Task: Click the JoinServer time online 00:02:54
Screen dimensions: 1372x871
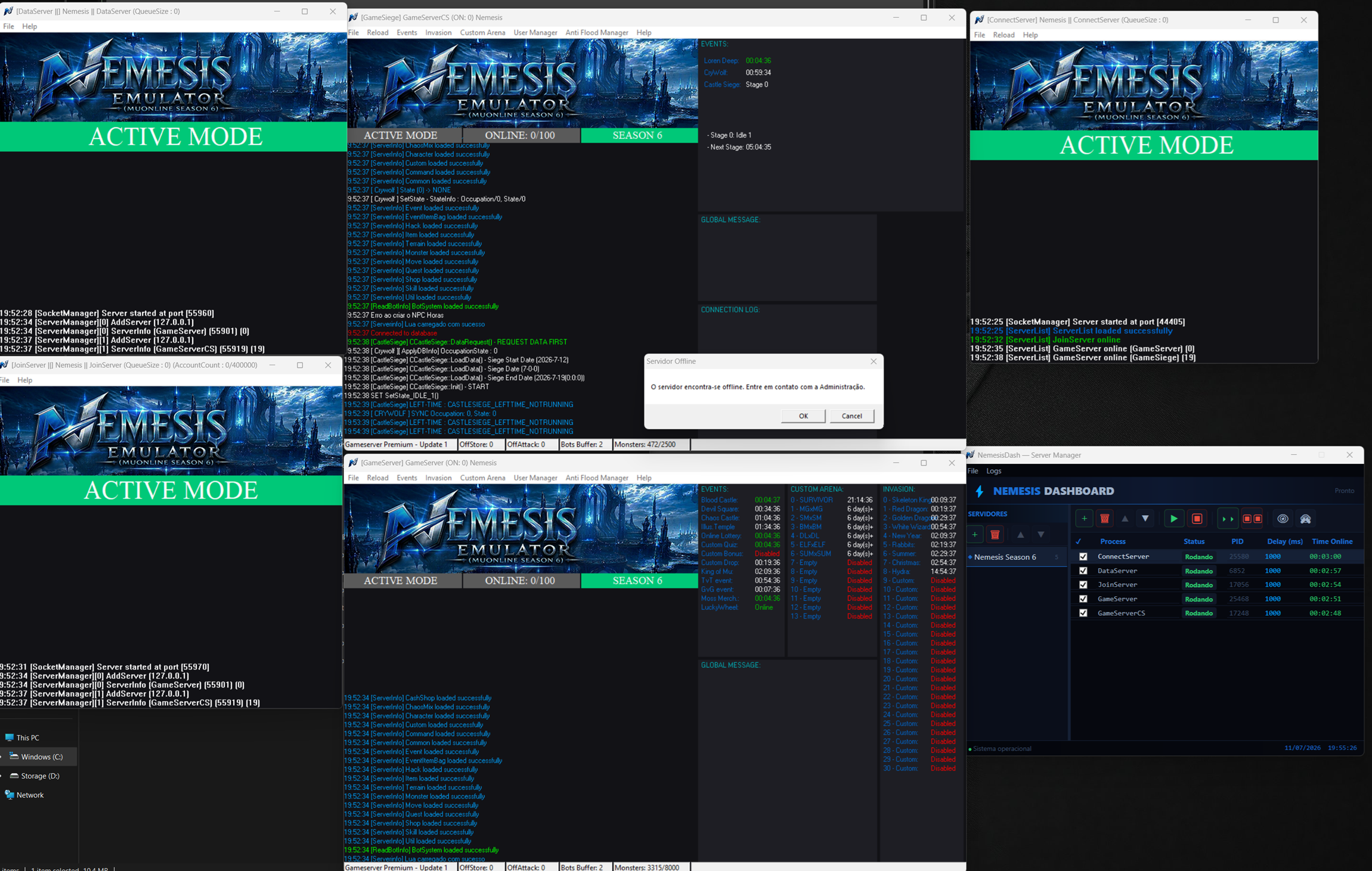Action: click(x=1325, y=585)
